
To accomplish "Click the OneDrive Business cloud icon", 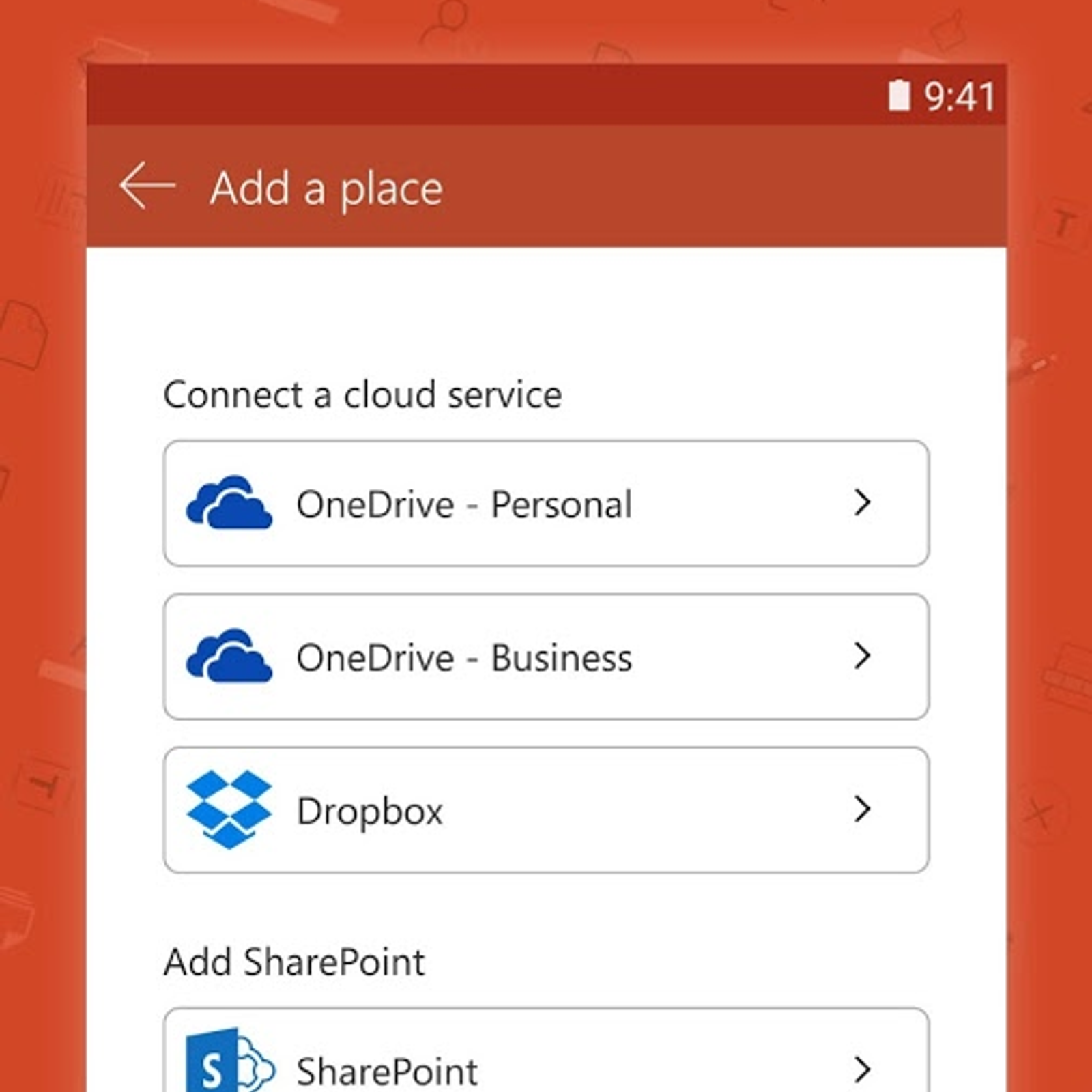I will coord(229,655).
